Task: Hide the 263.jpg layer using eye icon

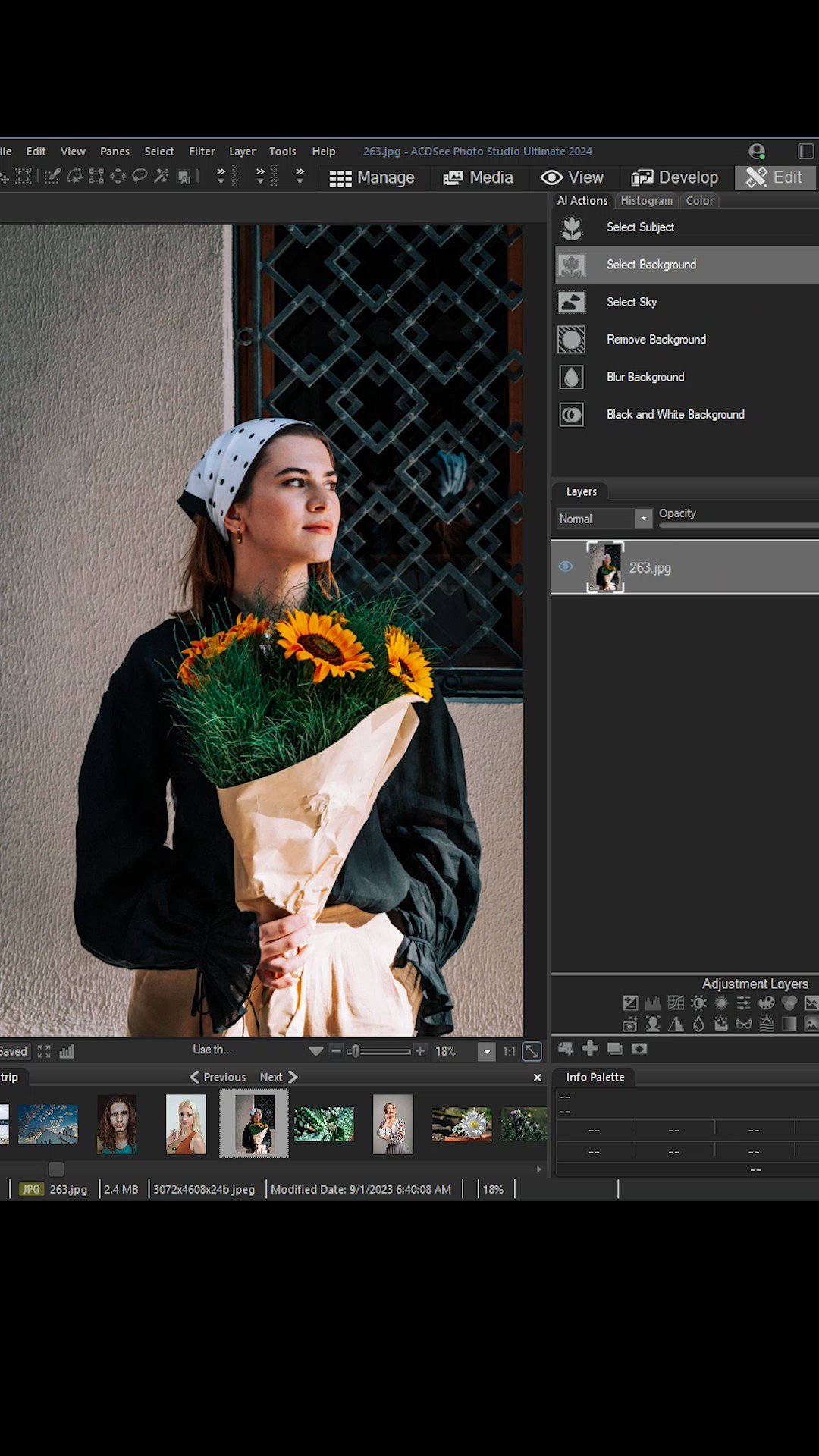Action: click(x=566, y=567)
